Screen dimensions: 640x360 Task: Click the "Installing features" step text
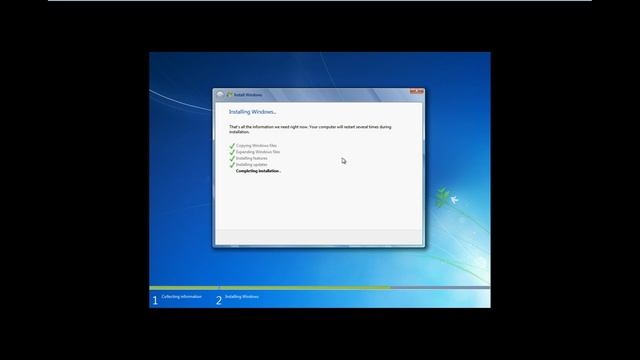pos(252,158)
